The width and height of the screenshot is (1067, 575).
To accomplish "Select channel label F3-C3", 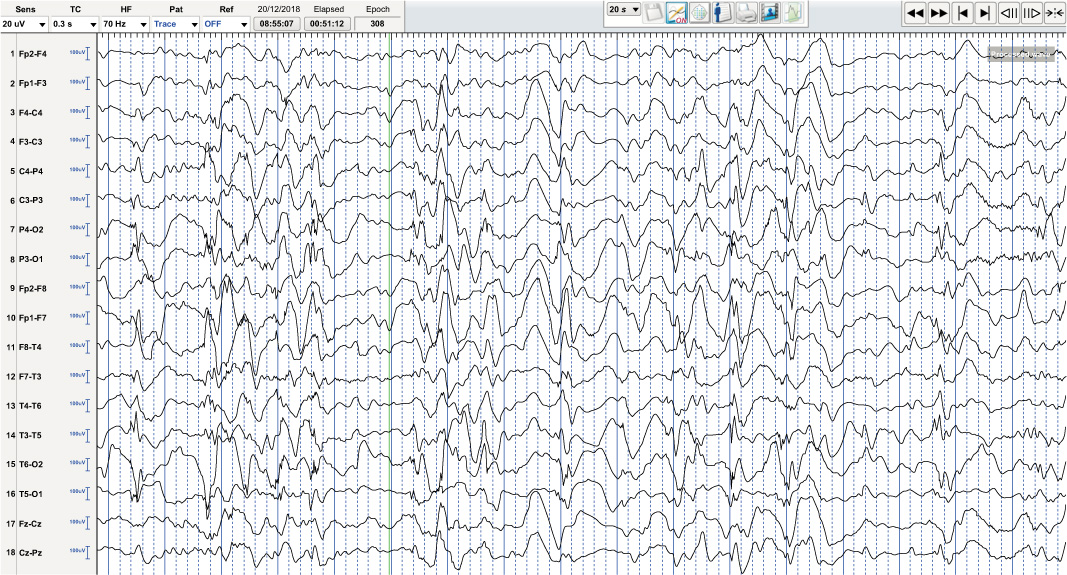I will pos(31,142).
